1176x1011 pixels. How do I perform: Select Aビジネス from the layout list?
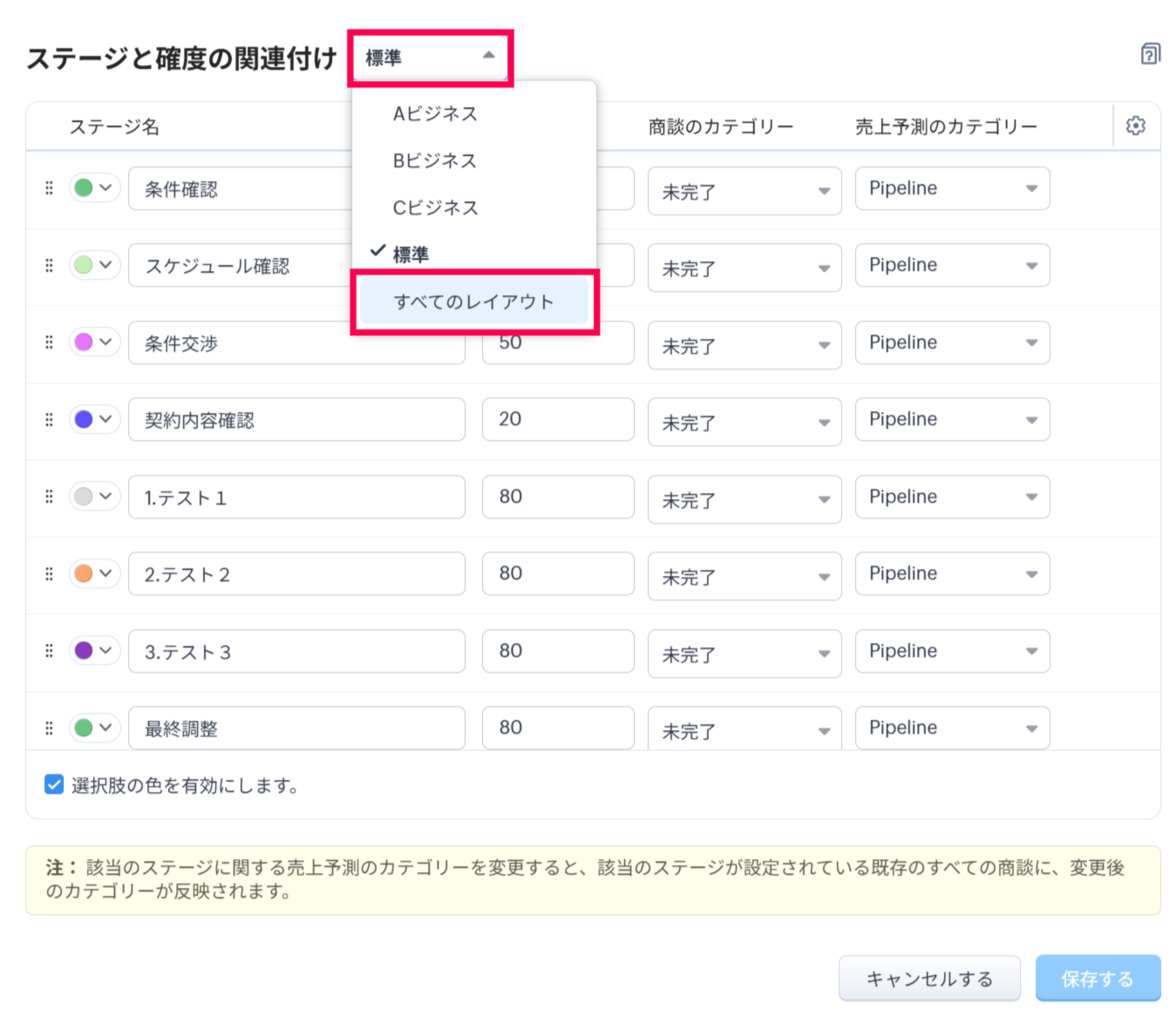pyautogui.click(x=435, y=114)
